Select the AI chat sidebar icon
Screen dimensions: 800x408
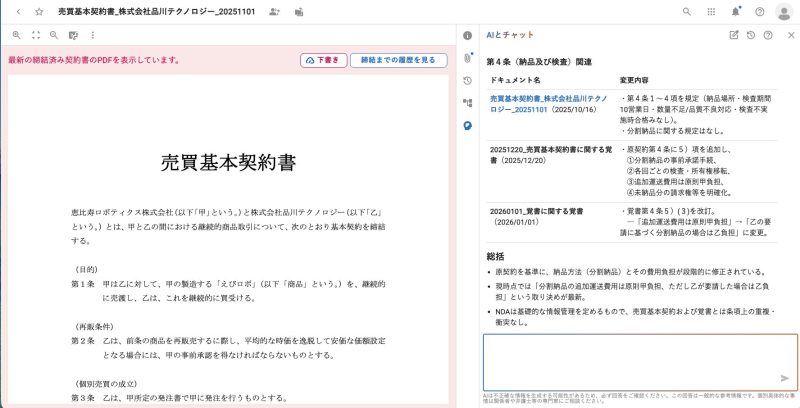[467, 125]
